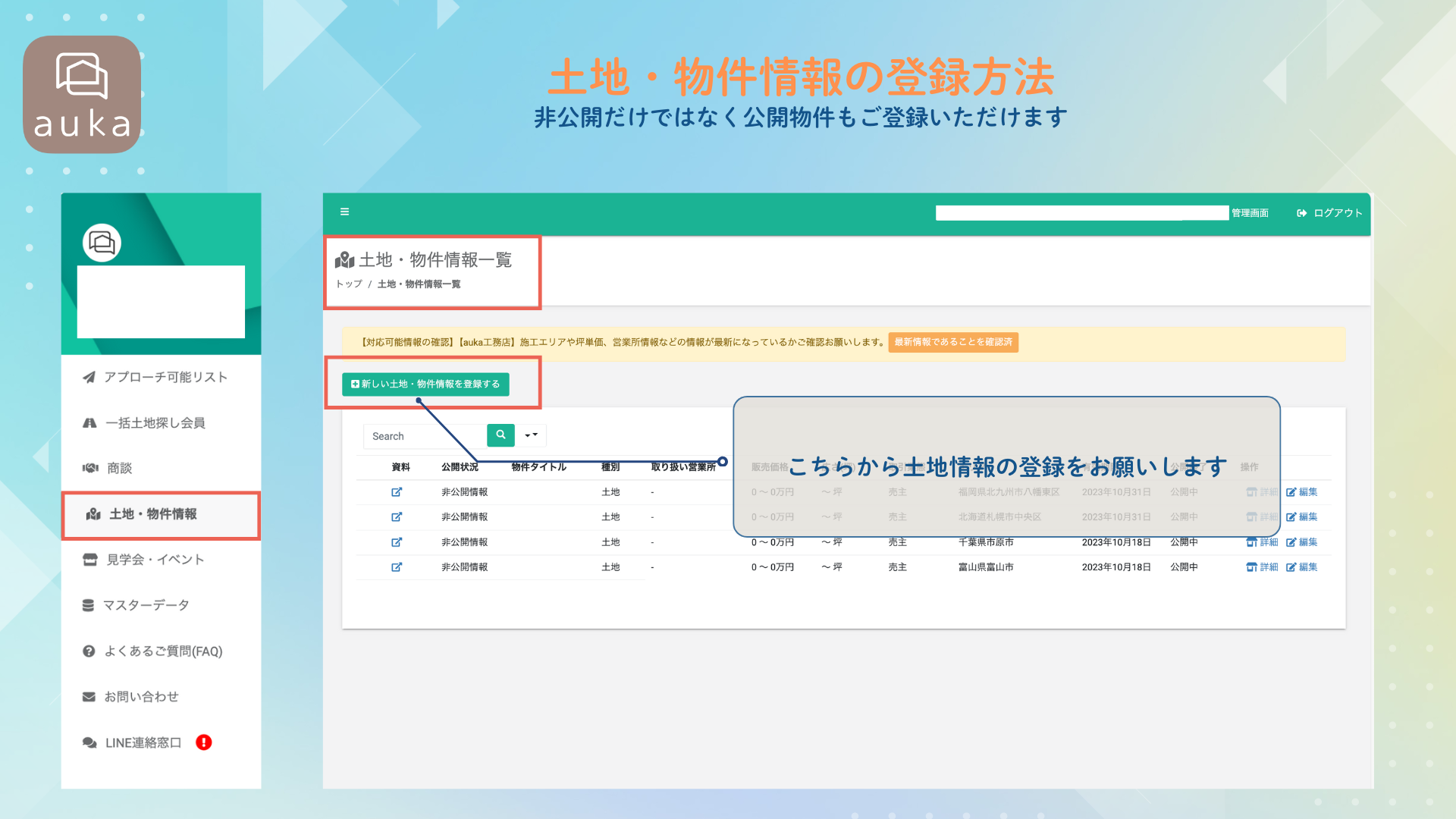The width and height of the screenshot is (1456, 819).
Task: Click the magnifier search button
Action: pos(500,435)
